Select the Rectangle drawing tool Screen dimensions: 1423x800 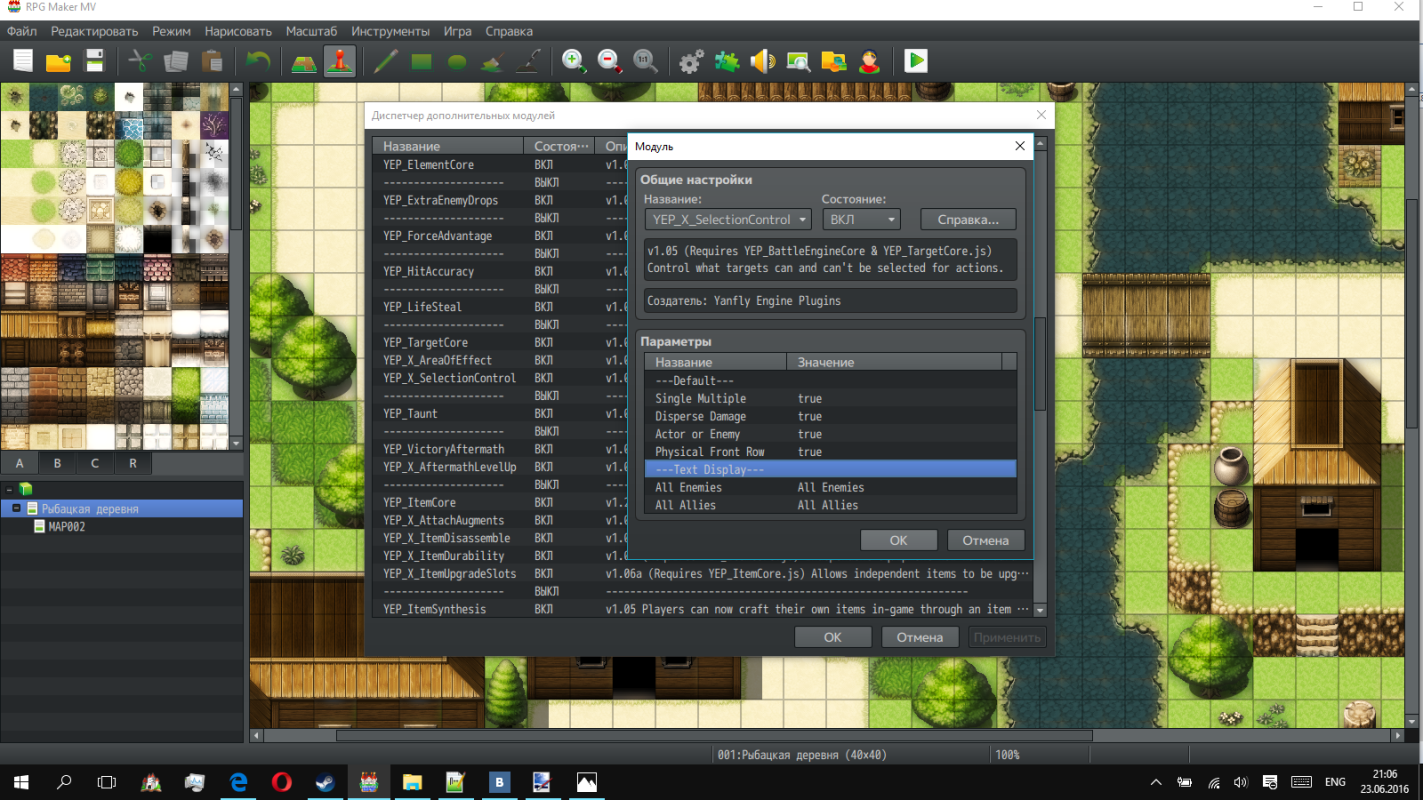coord(421,61)
